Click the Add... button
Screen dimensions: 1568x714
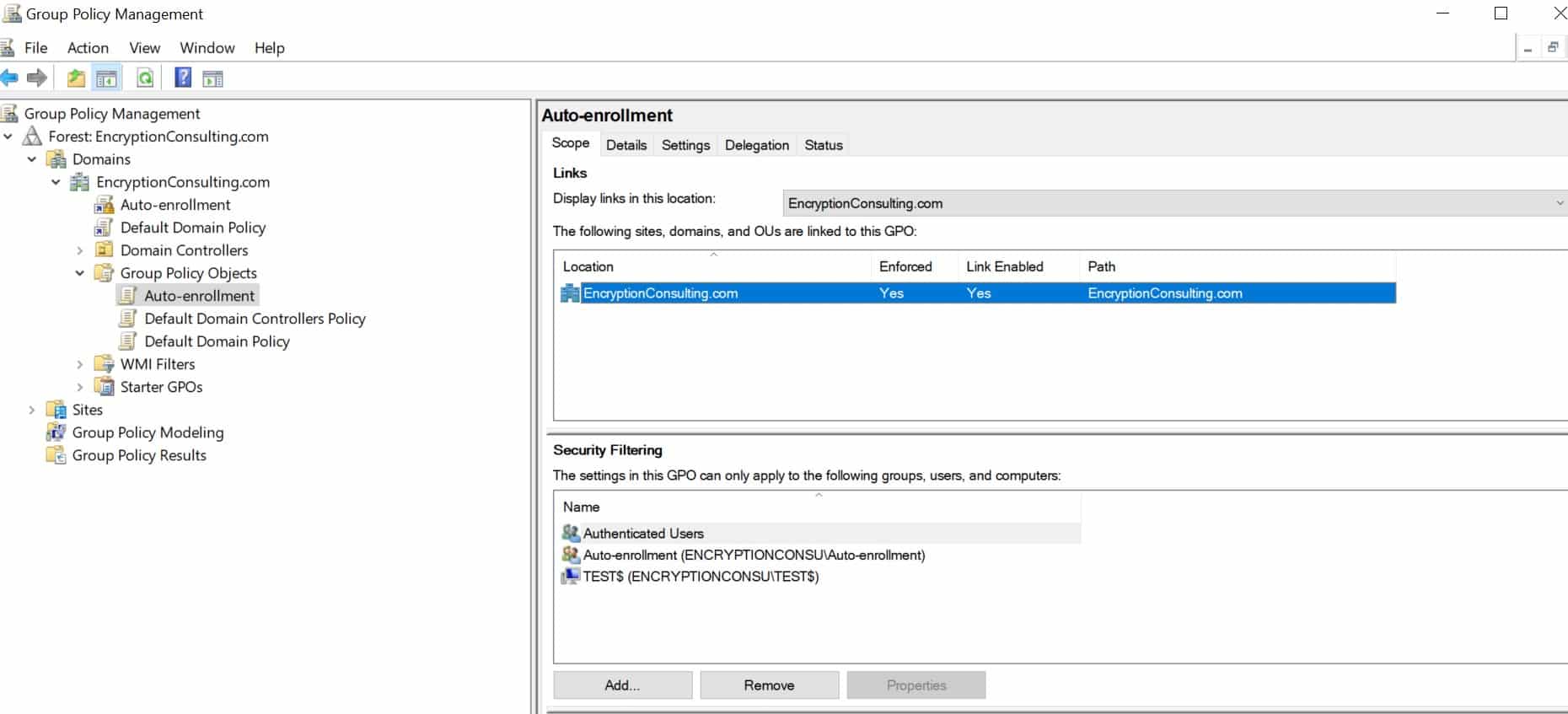[x=622, y=685]
